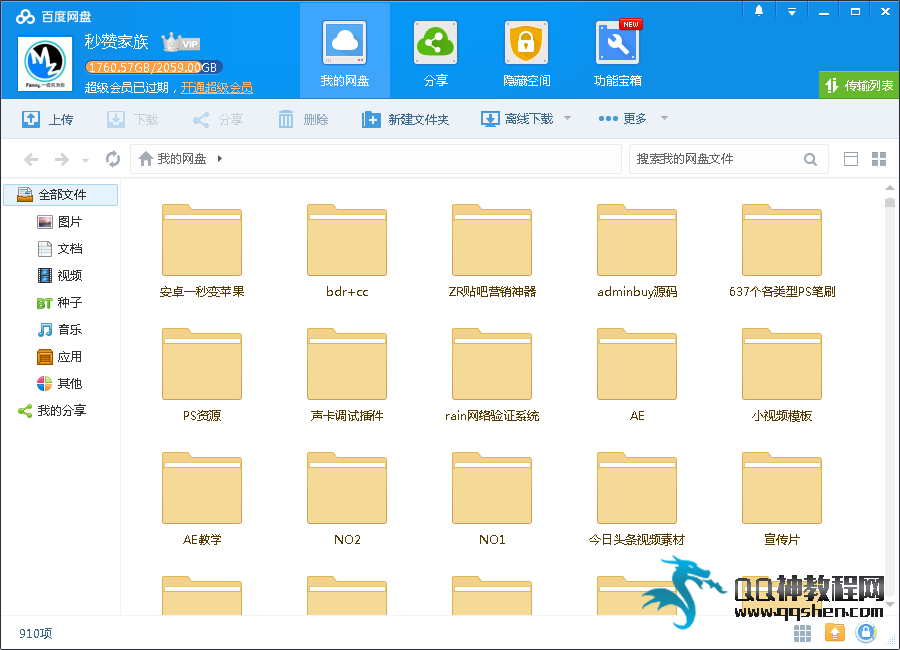Click the 下载 download button
Viewport: 900px width, 650px height.
(133, 119)
